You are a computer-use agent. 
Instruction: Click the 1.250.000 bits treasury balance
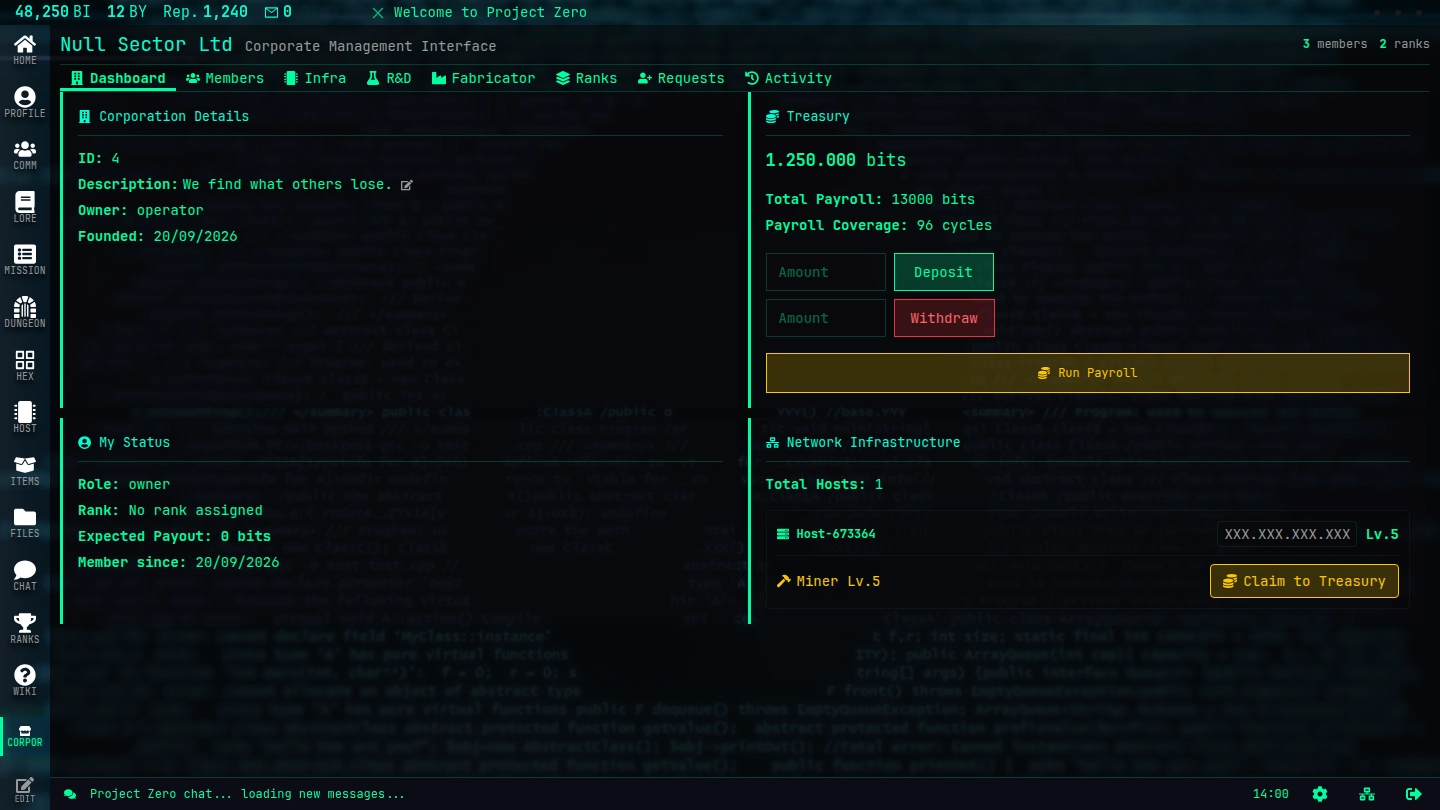[x=836, y=160]
